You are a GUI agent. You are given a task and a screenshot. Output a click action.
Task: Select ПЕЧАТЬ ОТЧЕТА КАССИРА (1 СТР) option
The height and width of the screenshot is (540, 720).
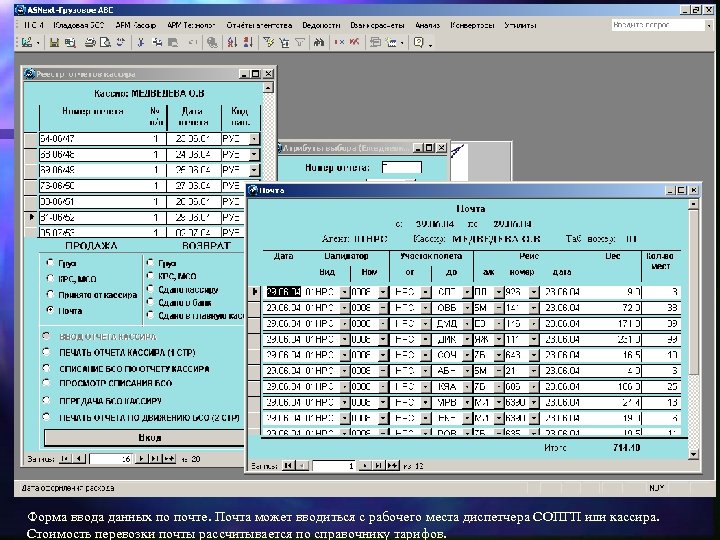point(46,352)
